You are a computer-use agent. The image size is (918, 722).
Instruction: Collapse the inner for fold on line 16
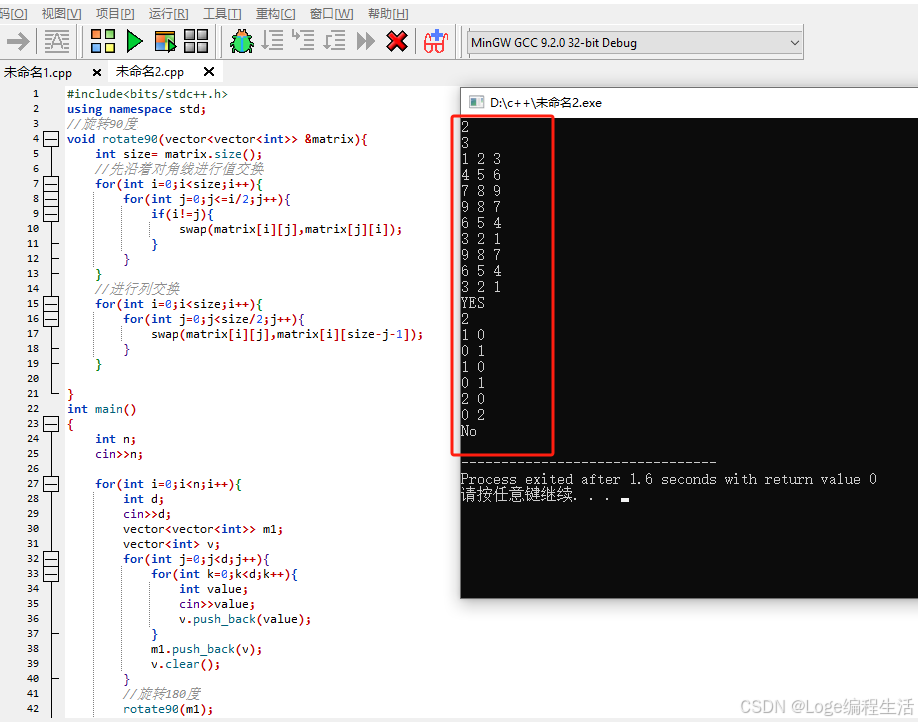click(x=52, y=319)
